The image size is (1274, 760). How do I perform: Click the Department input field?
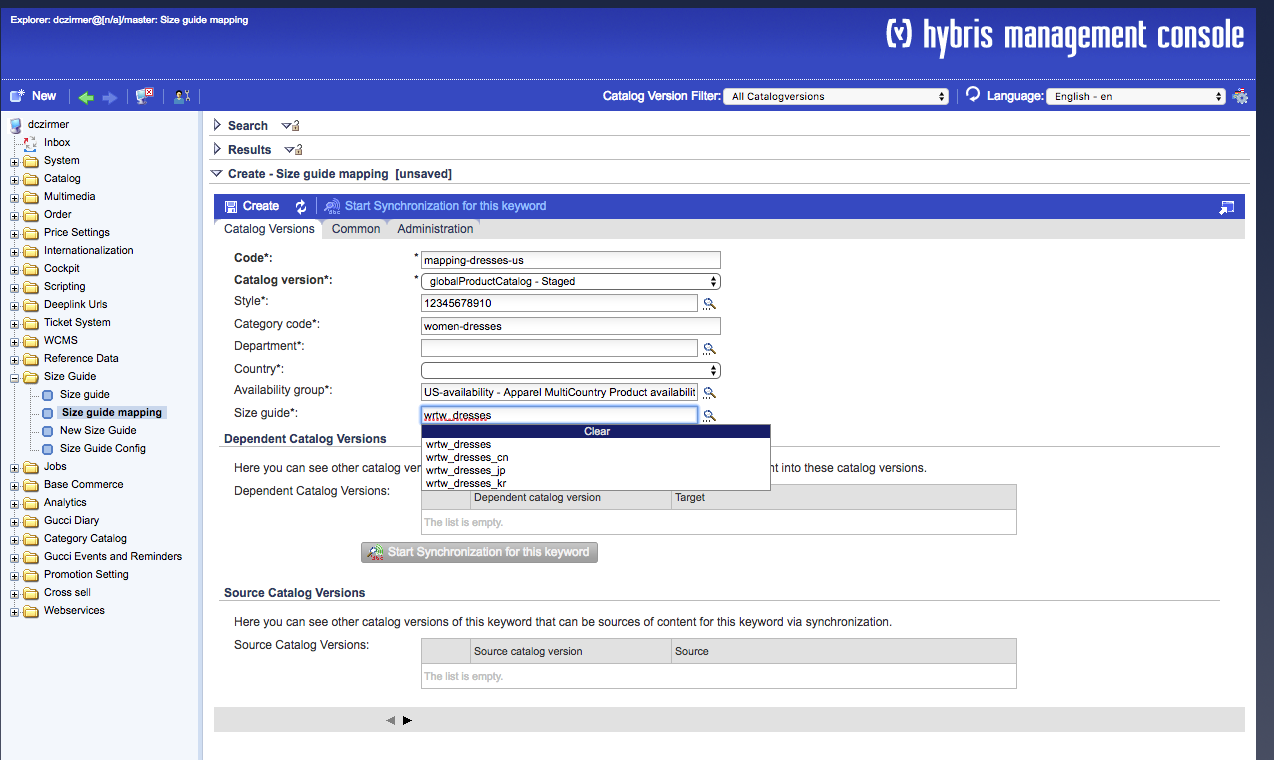pos(559,348)
